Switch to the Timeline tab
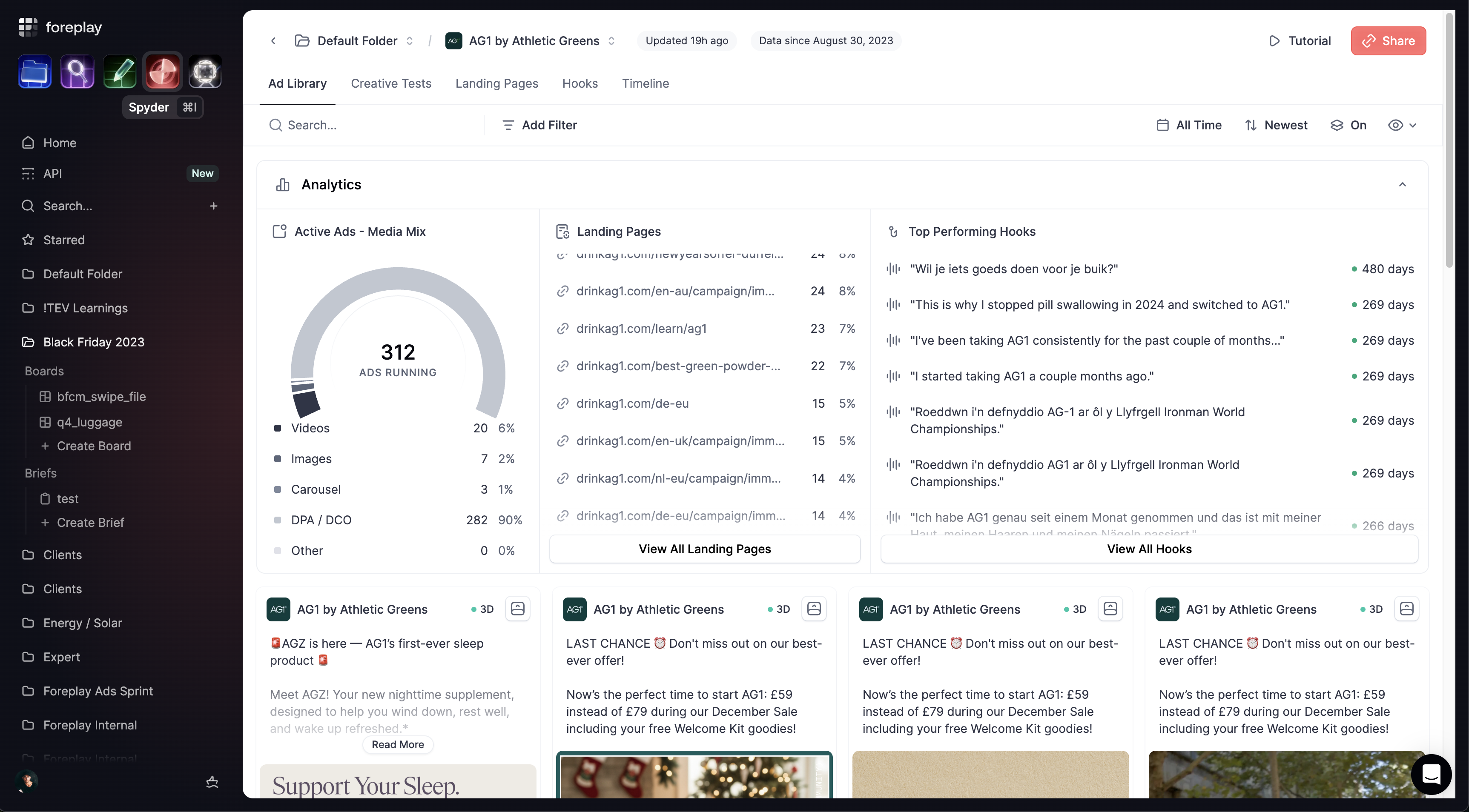1469x812 pixels. (645, 83)
